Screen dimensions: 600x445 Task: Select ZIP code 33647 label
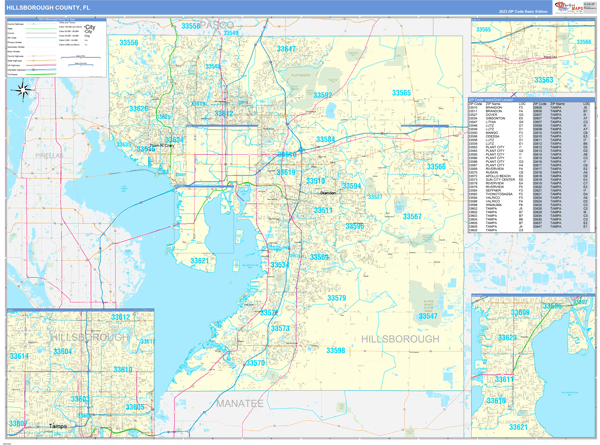pyautogui.click(x=287, y=48)
